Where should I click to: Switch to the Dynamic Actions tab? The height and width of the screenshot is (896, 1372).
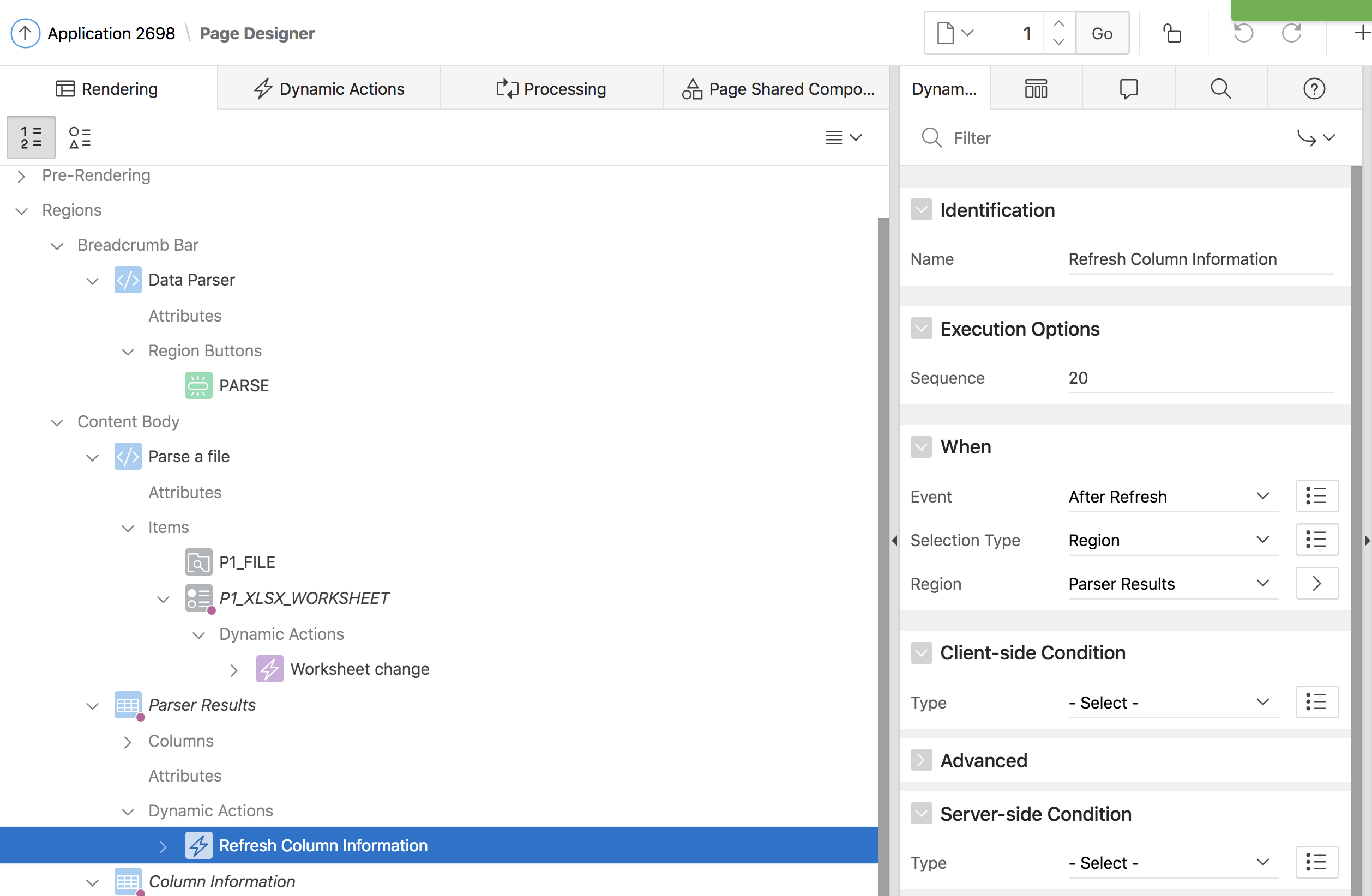coord(329,89)
